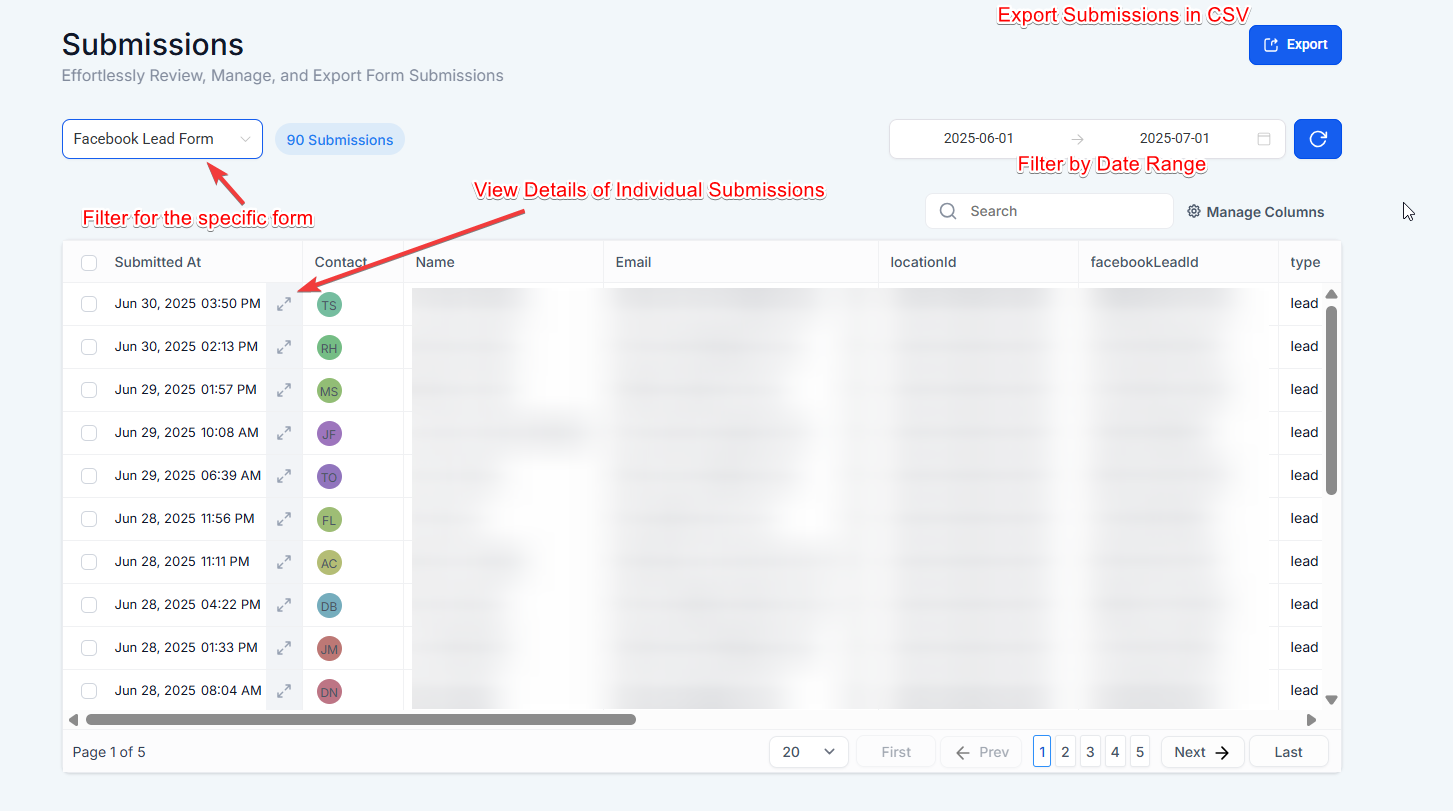Image resolution: width=1453 pixels, height=811 pixels.
Task: Toggle the select-all checkbox in table header
Action: (89, 263)
